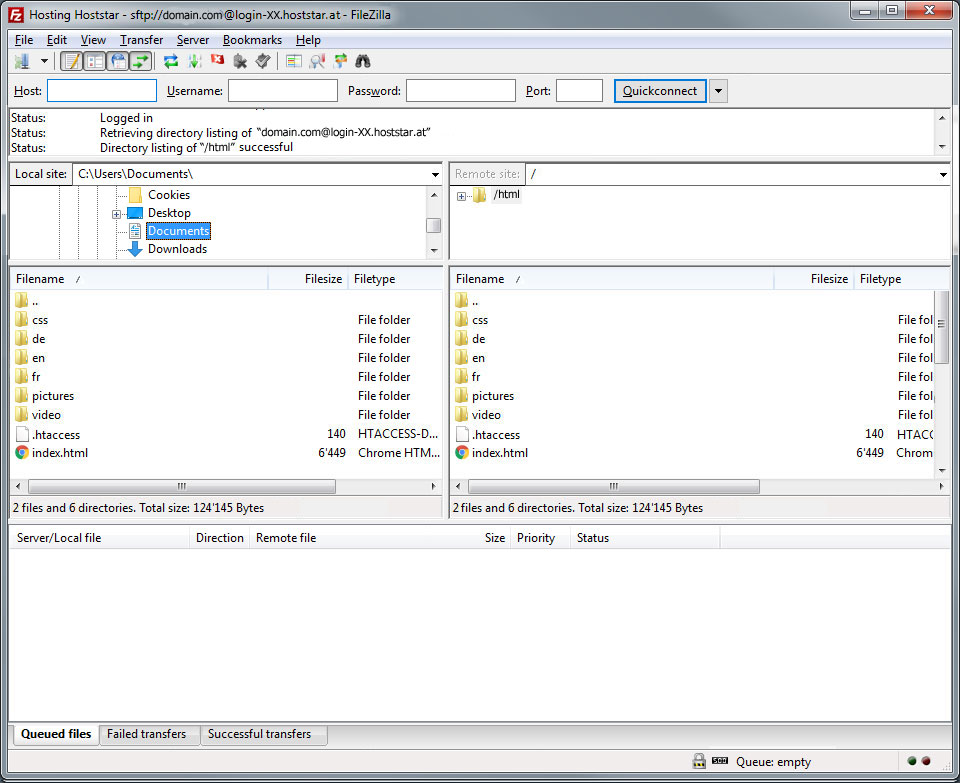Click the Quickconnect button
Image resolution: width=960 pixels, height=783 pixels.
coord(660,91)
